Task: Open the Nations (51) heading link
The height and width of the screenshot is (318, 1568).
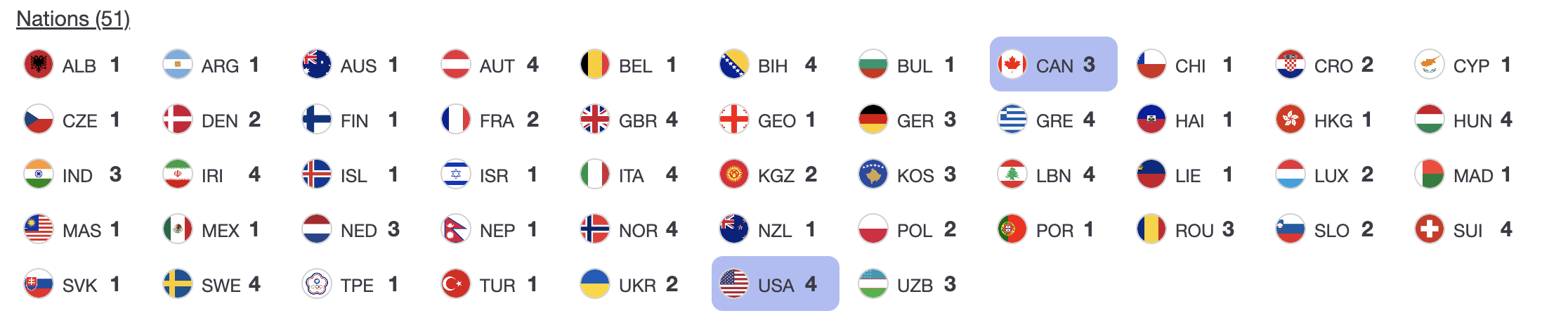Action: [x=73, y=19]
